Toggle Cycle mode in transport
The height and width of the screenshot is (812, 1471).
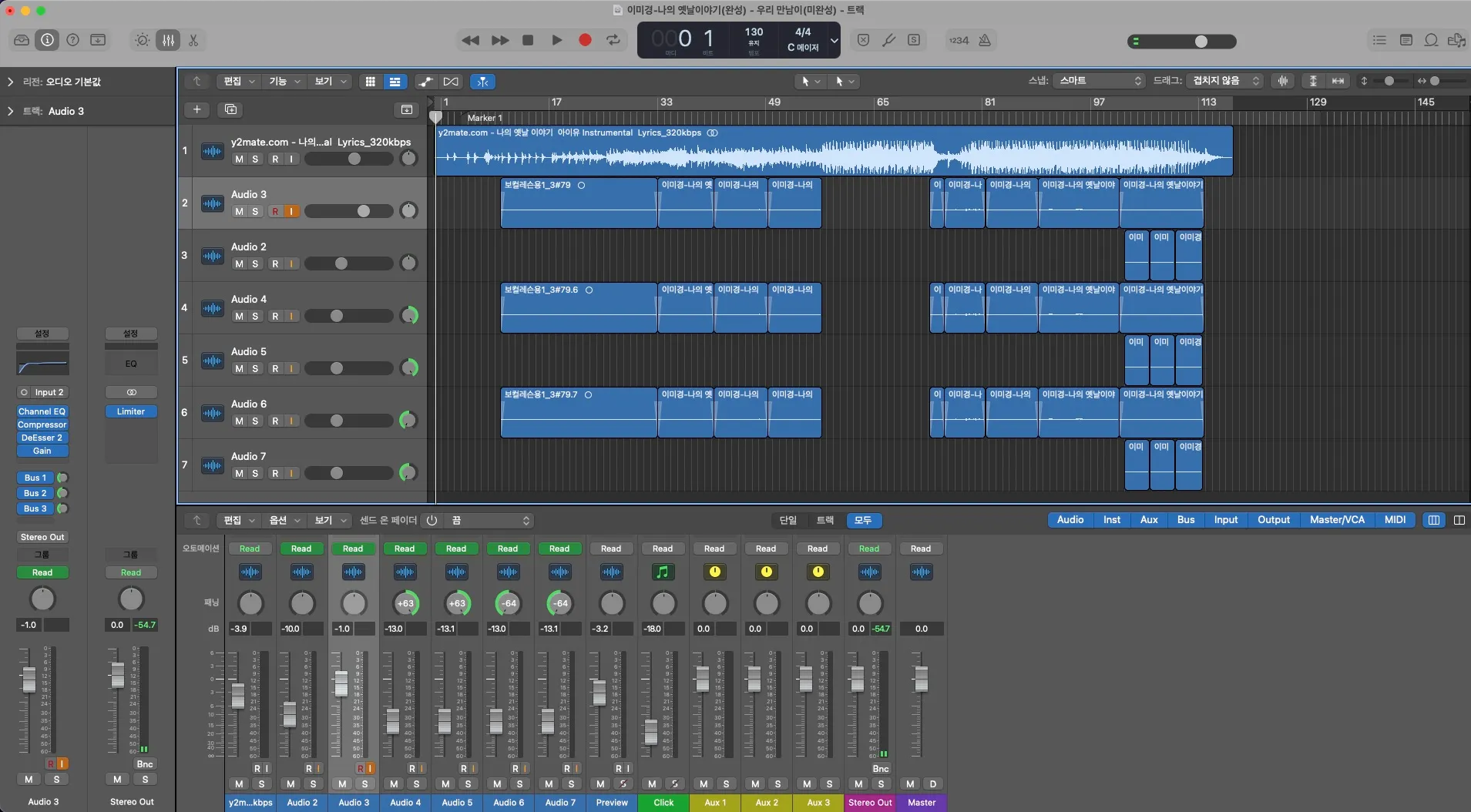[613, 40]
